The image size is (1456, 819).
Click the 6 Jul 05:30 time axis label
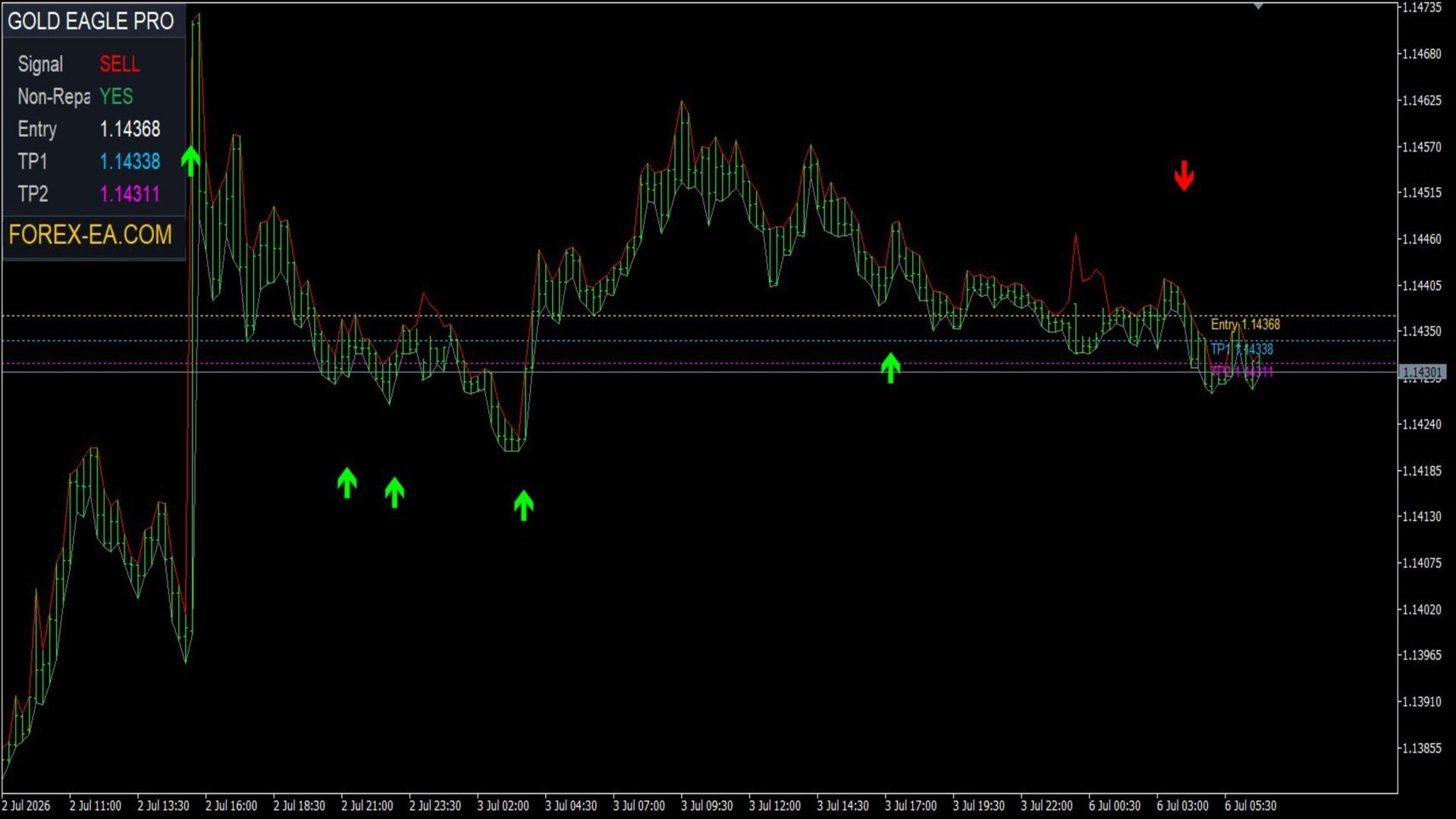[1250, 805]
